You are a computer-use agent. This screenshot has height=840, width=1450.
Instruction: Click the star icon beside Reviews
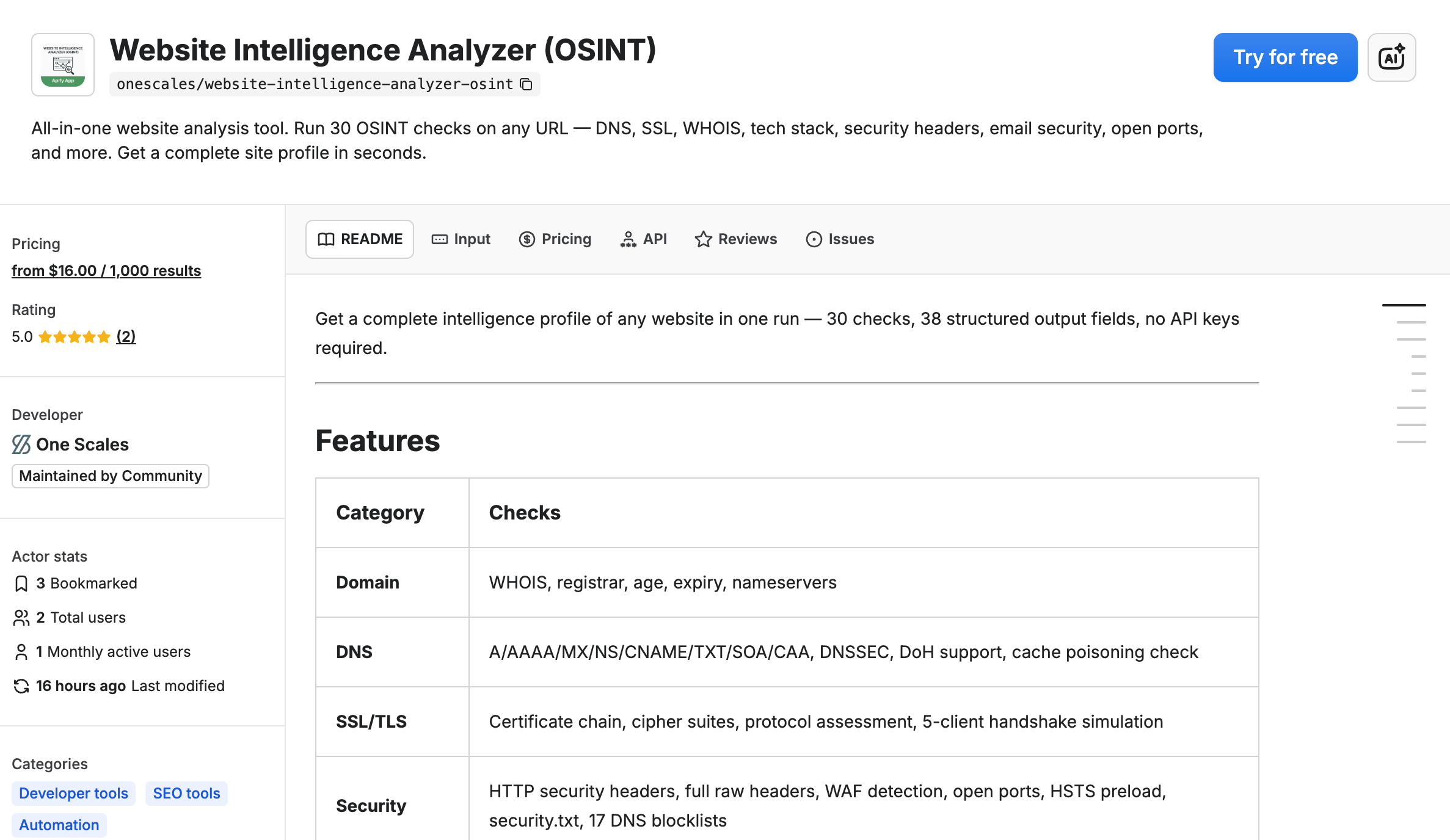click(x=704, y=239)
